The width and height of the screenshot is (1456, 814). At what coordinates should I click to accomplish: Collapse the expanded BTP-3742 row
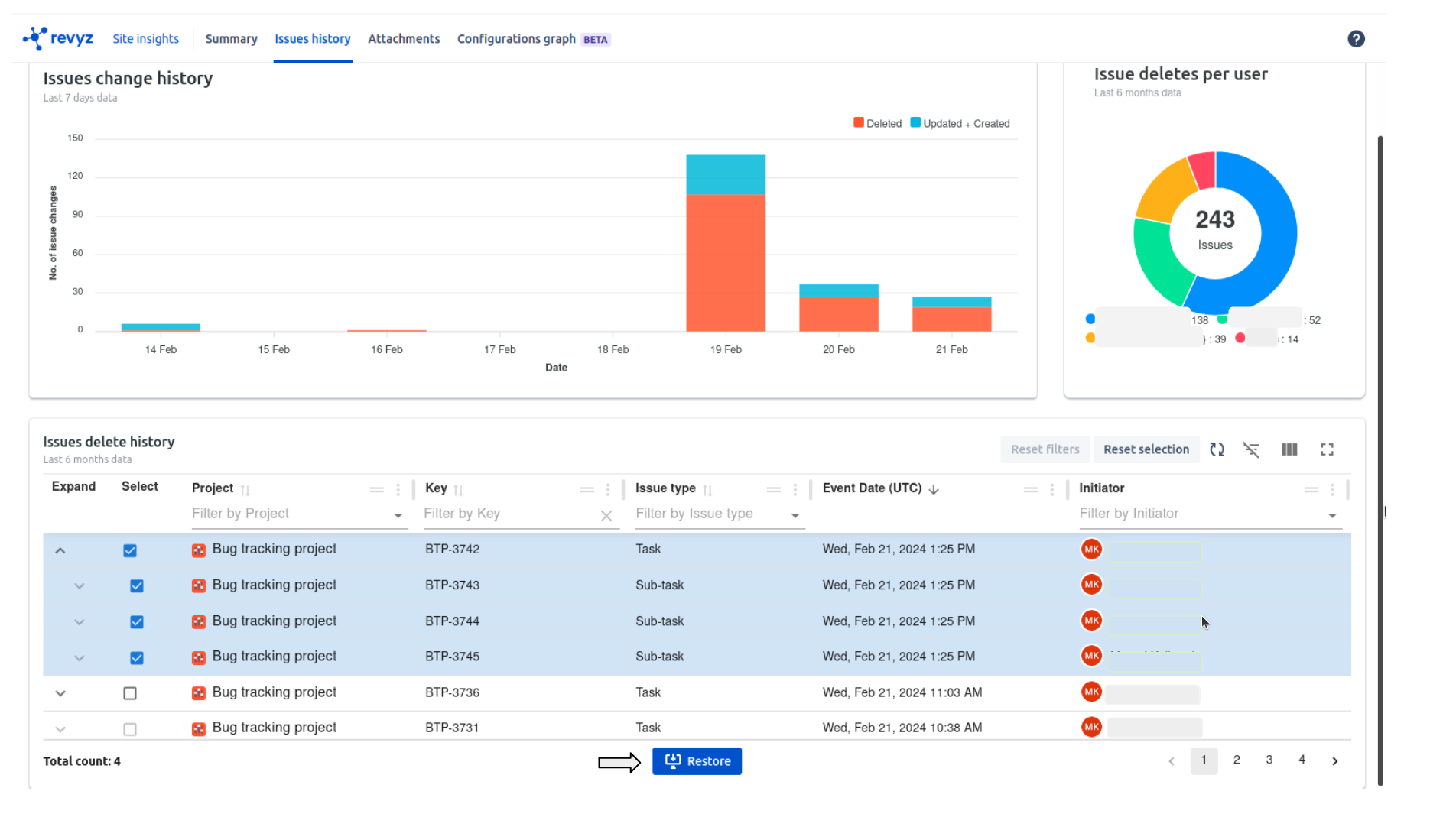point(60,550)
